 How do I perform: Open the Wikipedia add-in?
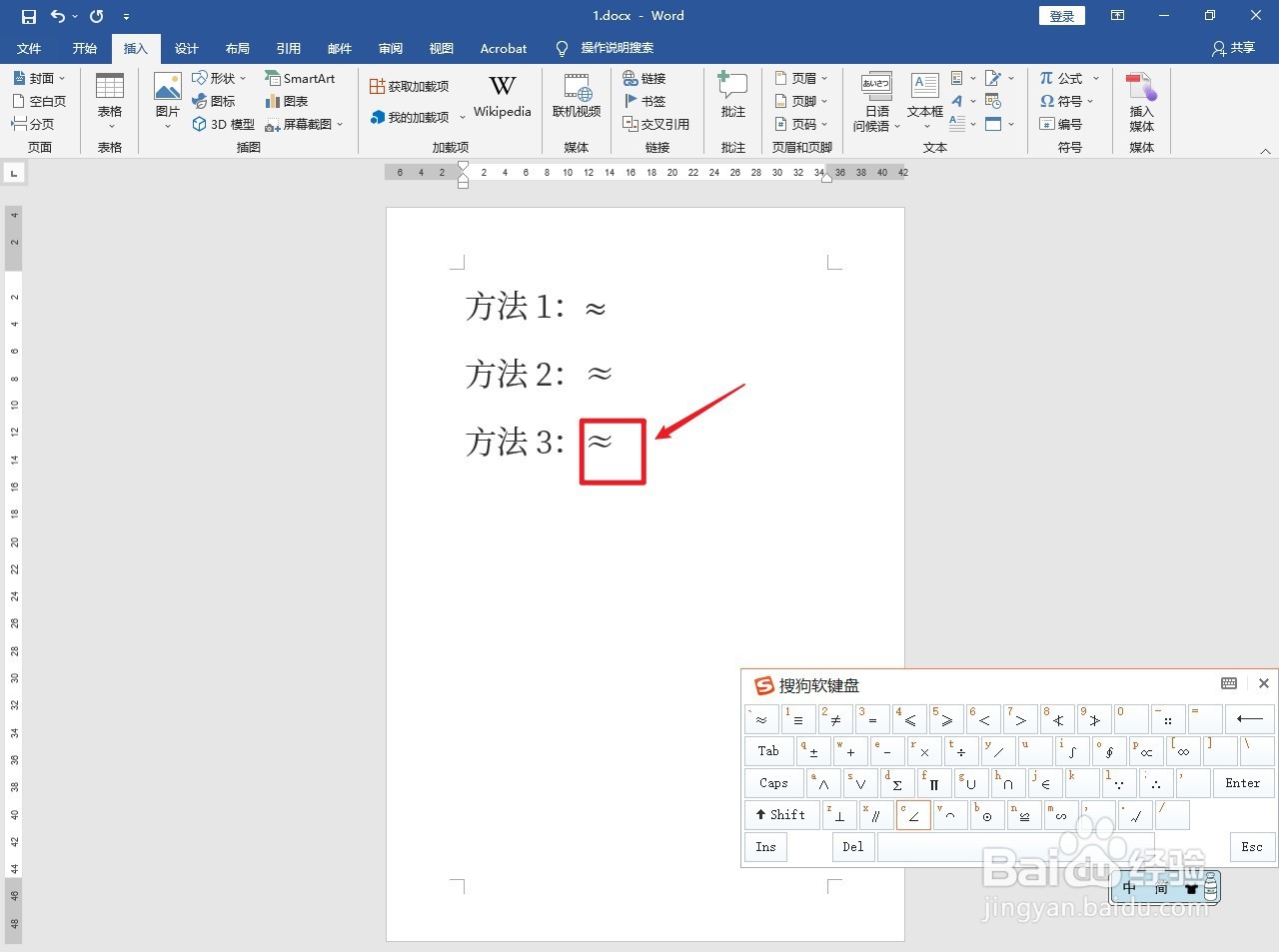click(x=502, y=97)
